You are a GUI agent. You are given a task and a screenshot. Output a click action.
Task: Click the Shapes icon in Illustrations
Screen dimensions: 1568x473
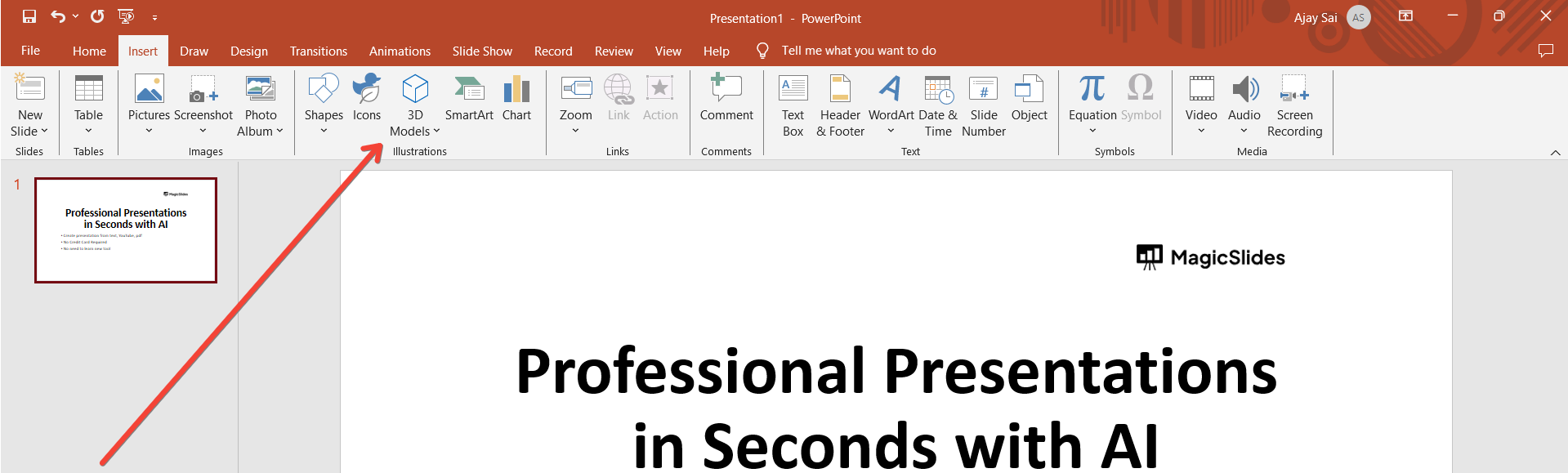324,90
